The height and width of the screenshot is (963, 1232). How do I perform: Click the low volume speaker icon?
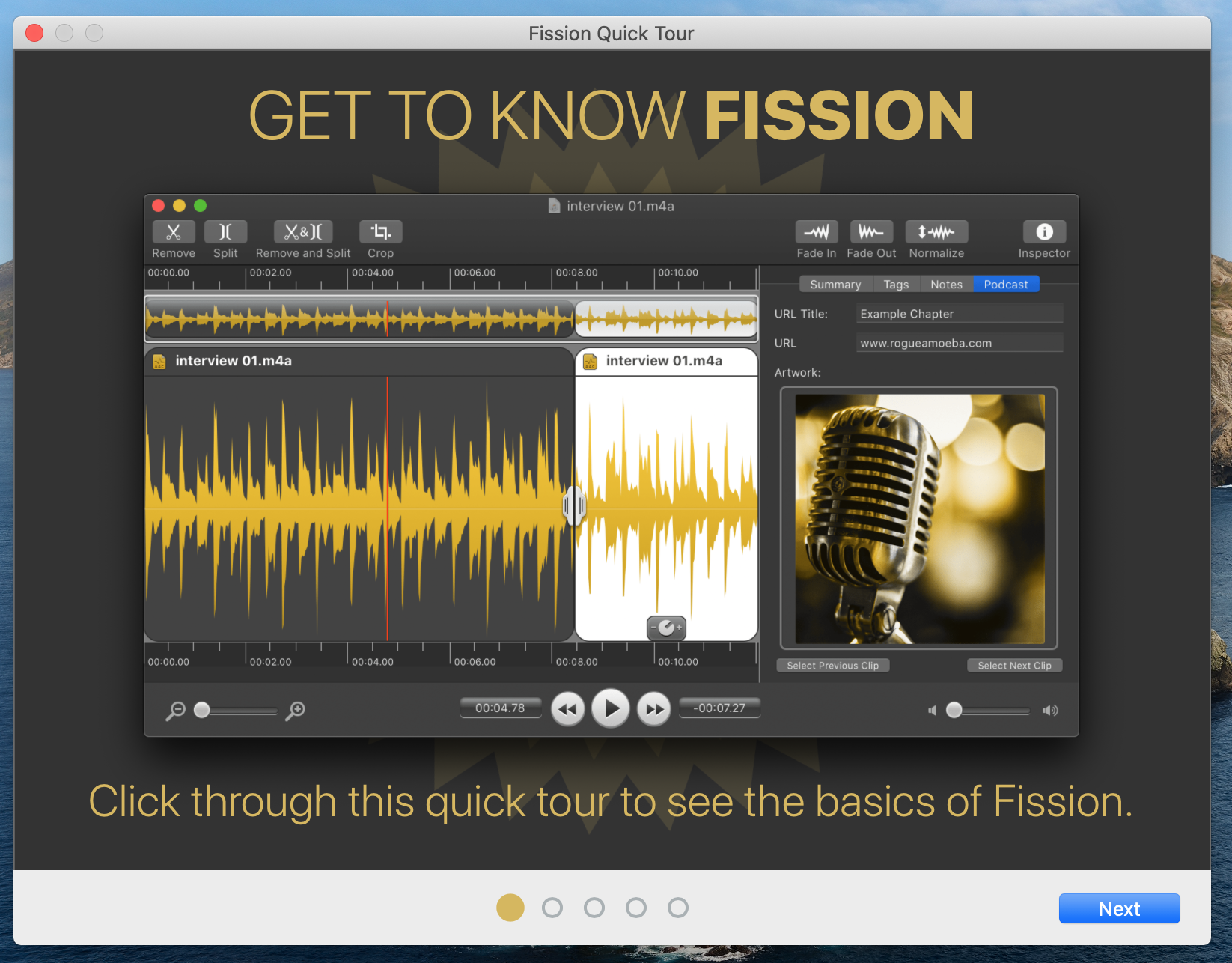[932, 711]
